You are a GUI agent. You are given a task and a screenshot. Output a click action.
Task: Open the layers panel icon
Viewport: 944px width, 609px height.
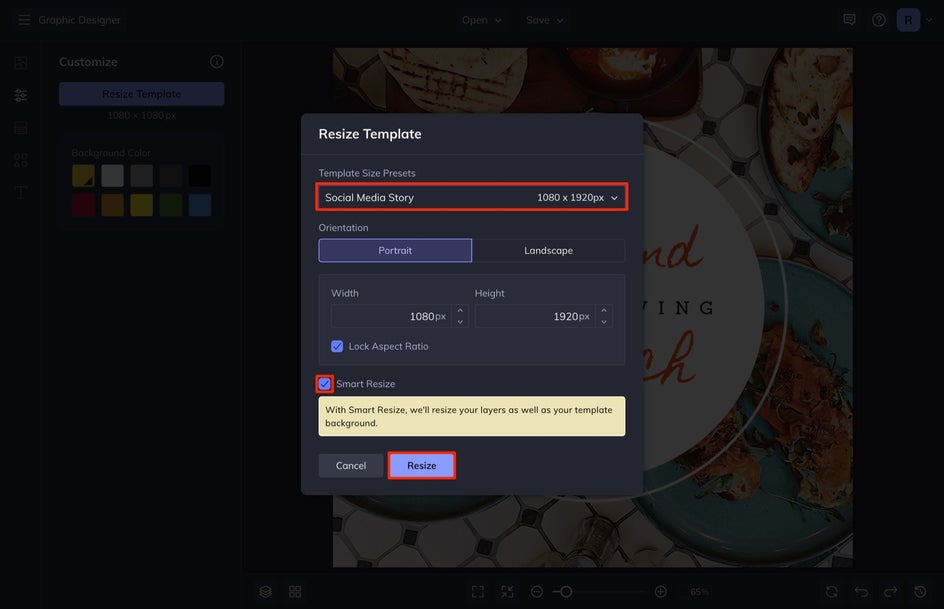(x=266, y=592)
